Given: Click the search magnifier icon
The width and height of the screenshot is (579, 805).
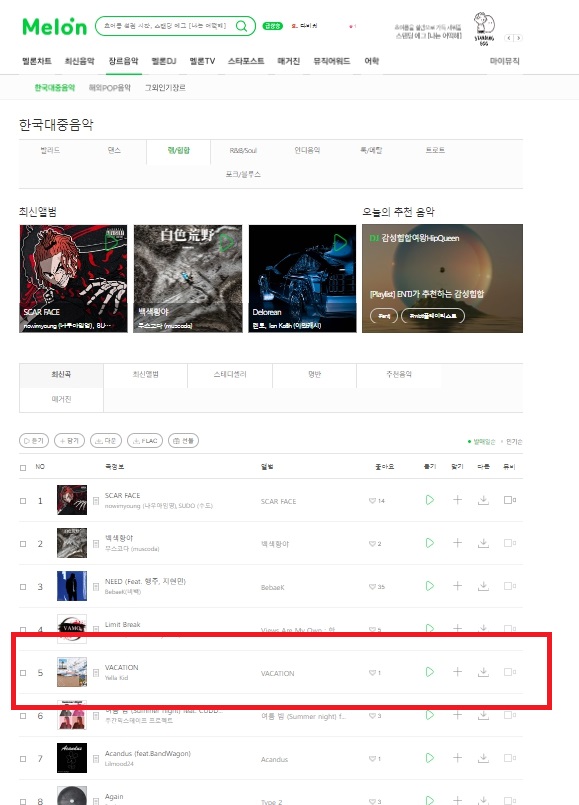Looking at the screenshot, I should [x=241, y=26].
